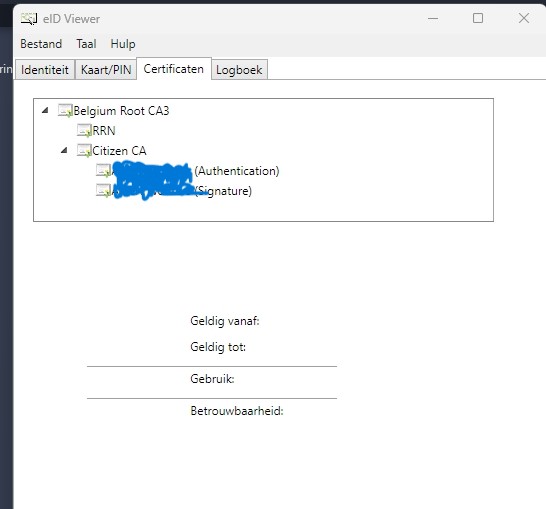Click the Signature certificate icon

[103, 190]
